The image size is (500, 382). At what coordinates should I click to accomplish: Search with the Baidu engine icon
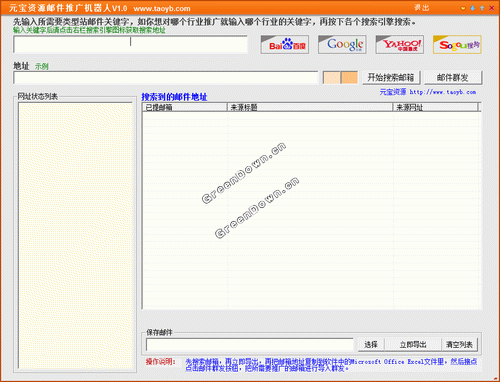pyautogui.click(x=285, y=45)
